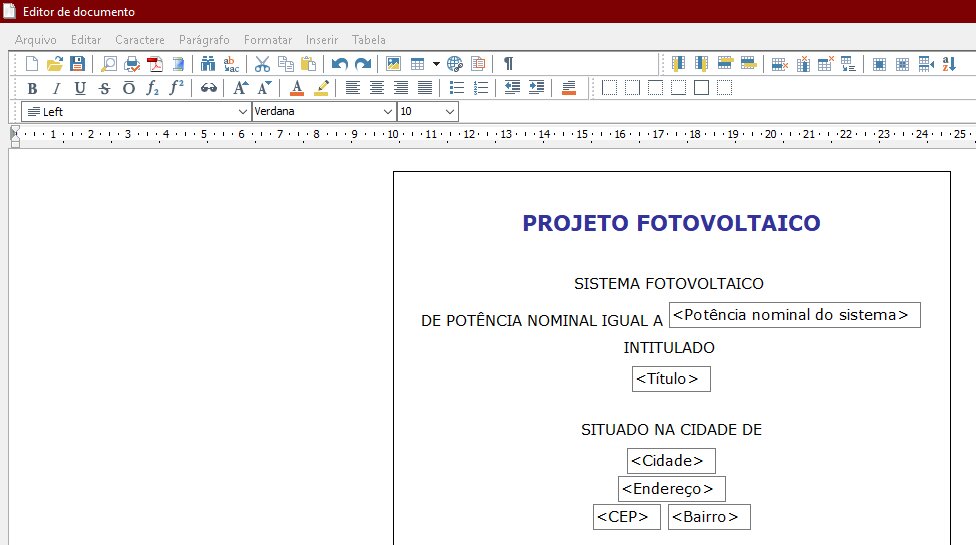Image resolution: width=976 pixels, height=545 pixels.
Task: Toggle underline formatting
Action: [80, 88]
